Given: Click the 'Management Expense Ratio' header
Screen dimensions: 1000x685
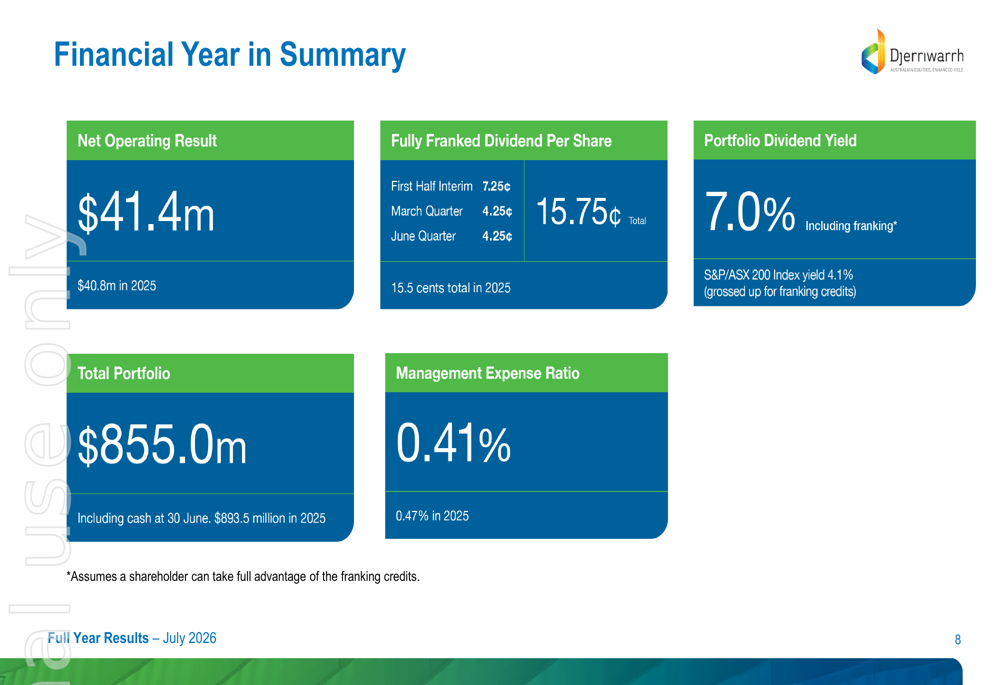Looking at the screenshot, I should [x=526, y=373].
